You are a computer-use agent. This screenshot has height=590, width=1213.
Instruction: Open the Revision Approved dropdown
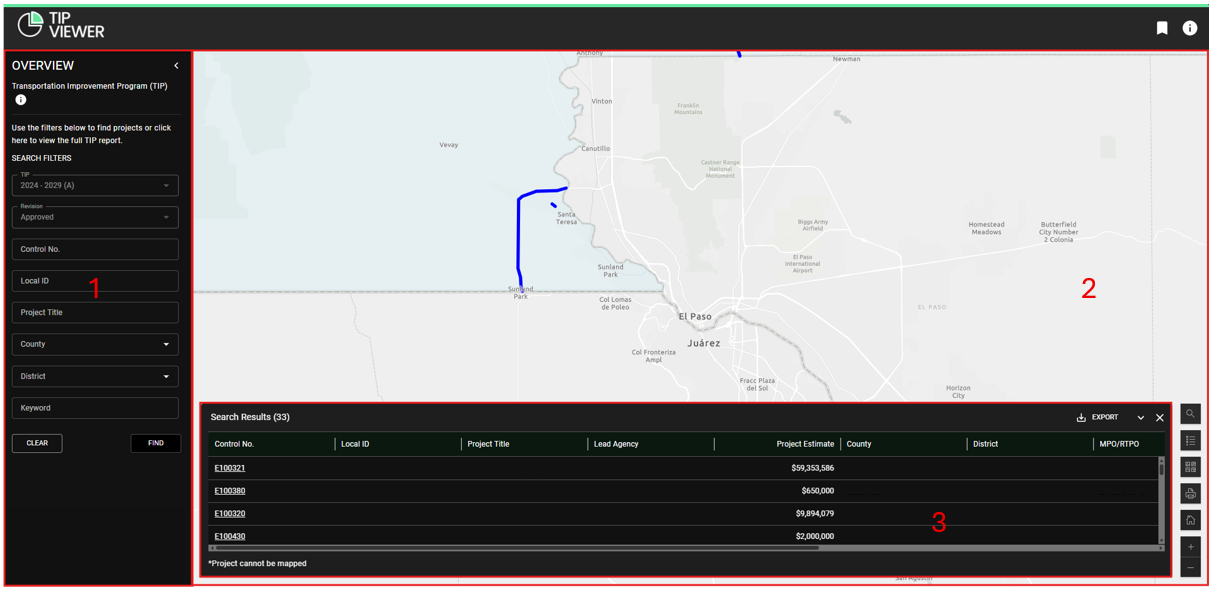(x=95, y=217)
